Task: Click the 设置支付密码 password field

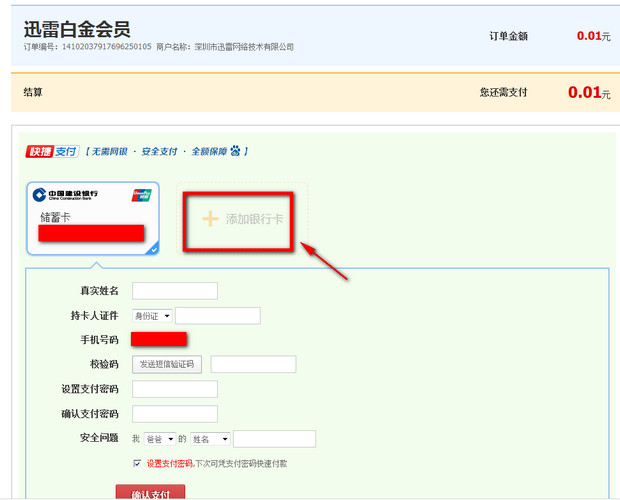Action: (174, 389)
